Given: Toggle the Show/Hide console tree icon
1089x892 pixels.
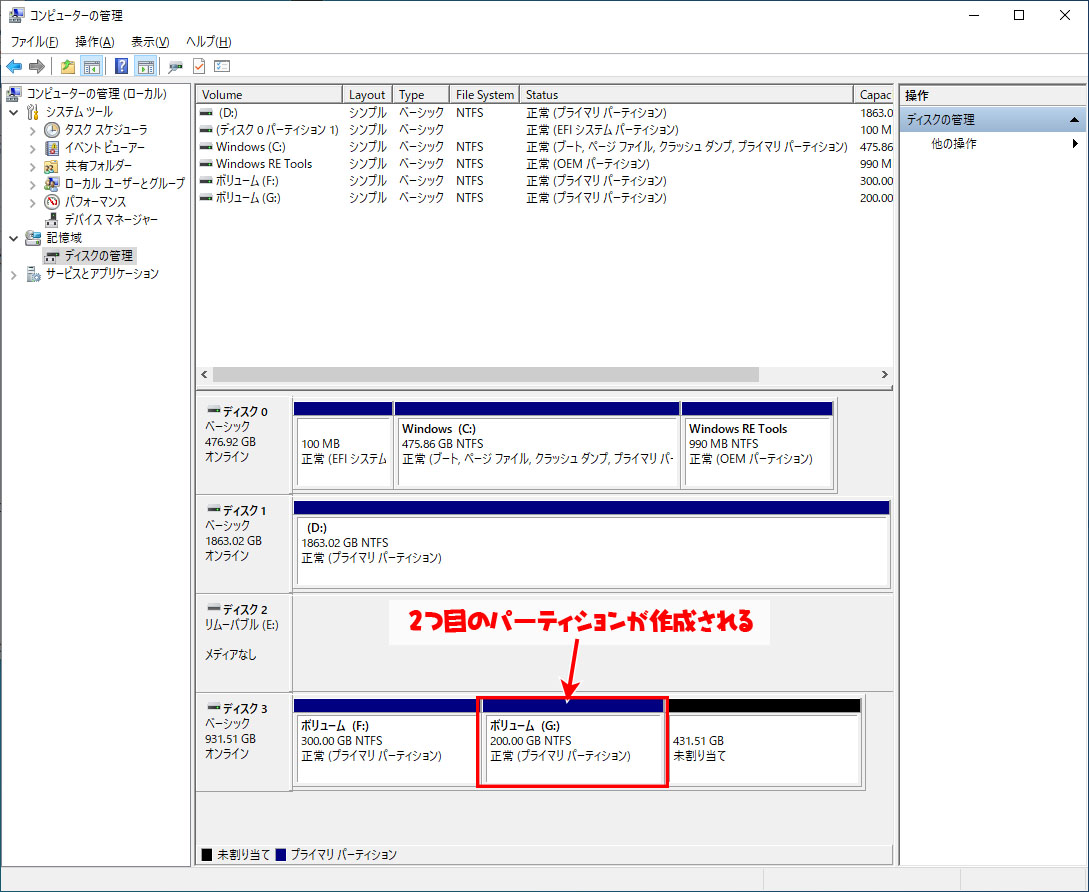Looking at the screenshot, I should (91, 67).
